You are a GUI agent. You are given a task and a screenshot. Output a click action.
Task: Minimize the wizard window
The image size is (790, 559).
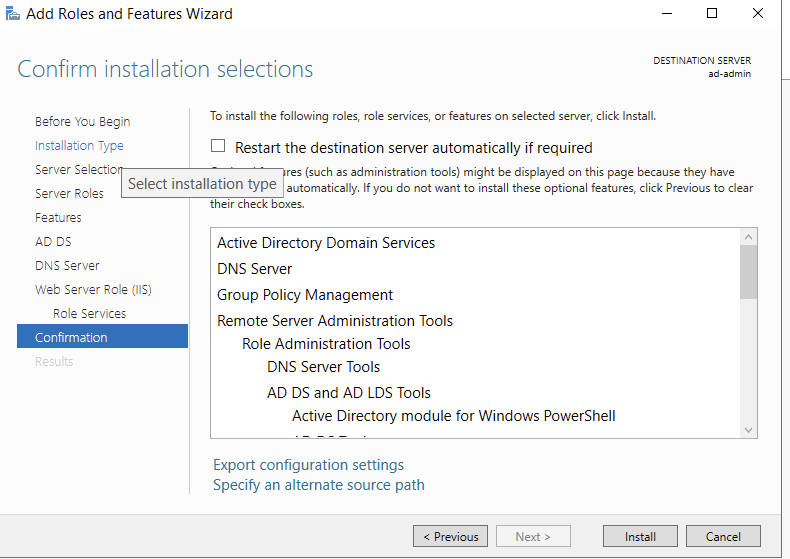pos(667,14)
